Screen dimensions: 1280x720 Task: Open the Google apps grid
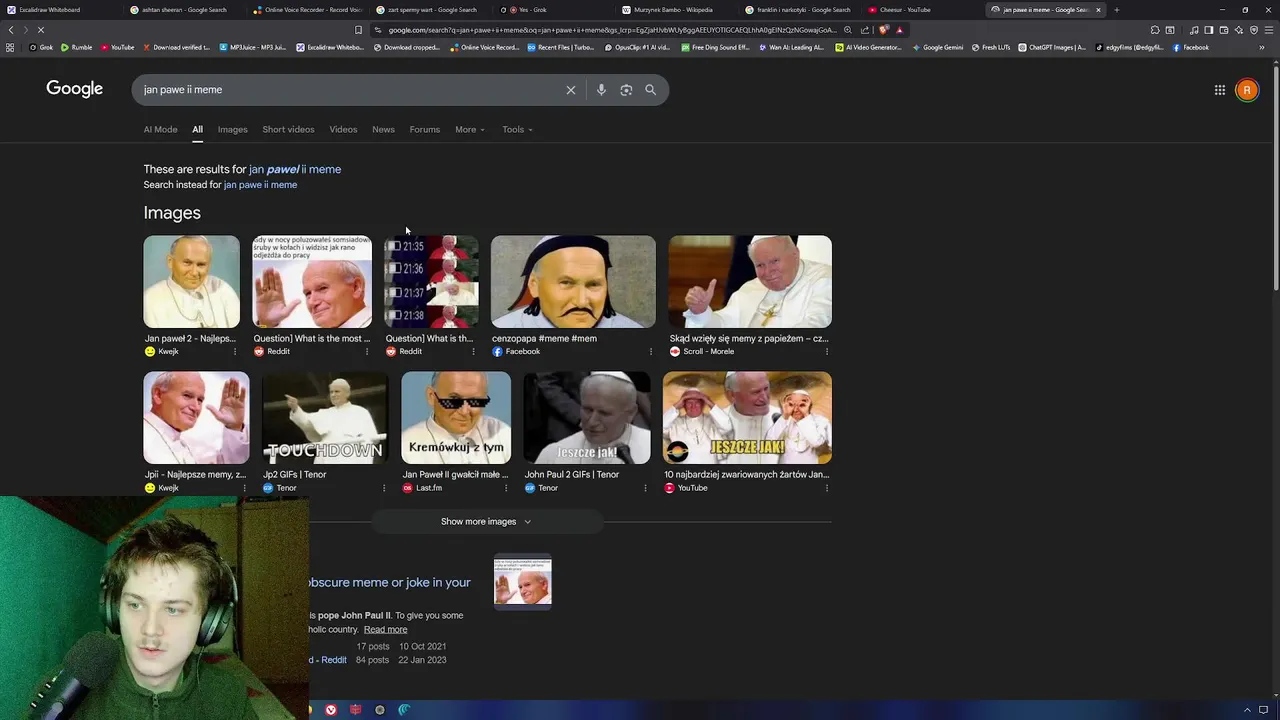coord(1220,90)
